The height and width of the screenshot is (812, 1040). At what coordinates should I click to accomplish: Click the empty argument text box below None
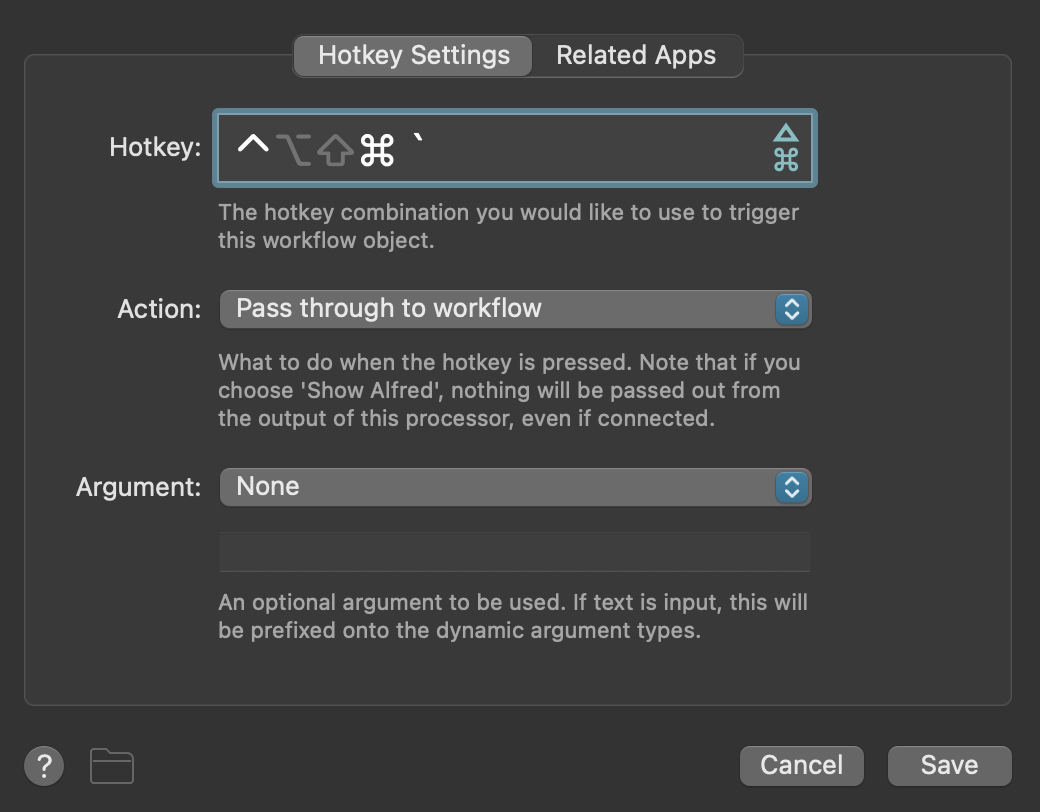515,551
